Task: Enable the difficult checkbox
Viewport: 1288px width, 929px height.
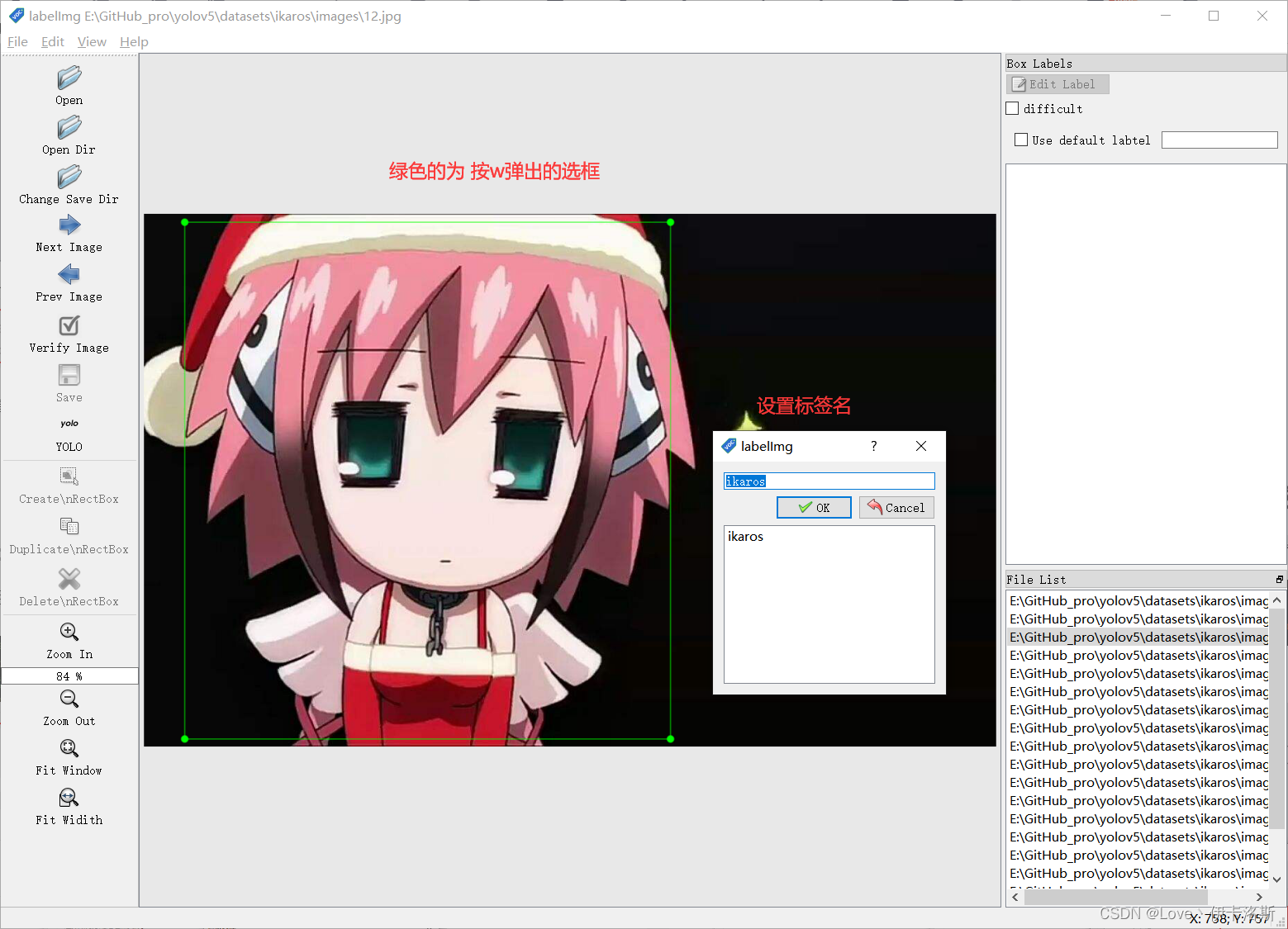Action: coord(1012,108)
